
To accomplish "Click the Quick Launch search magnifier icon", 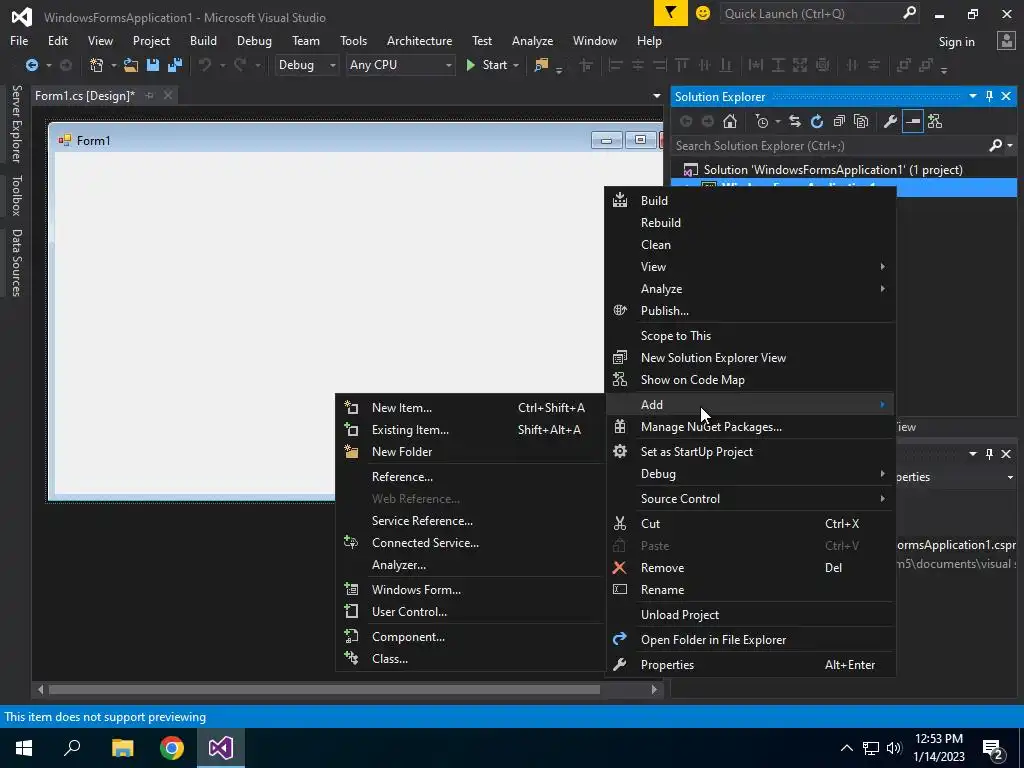I will tap(909, 13).
